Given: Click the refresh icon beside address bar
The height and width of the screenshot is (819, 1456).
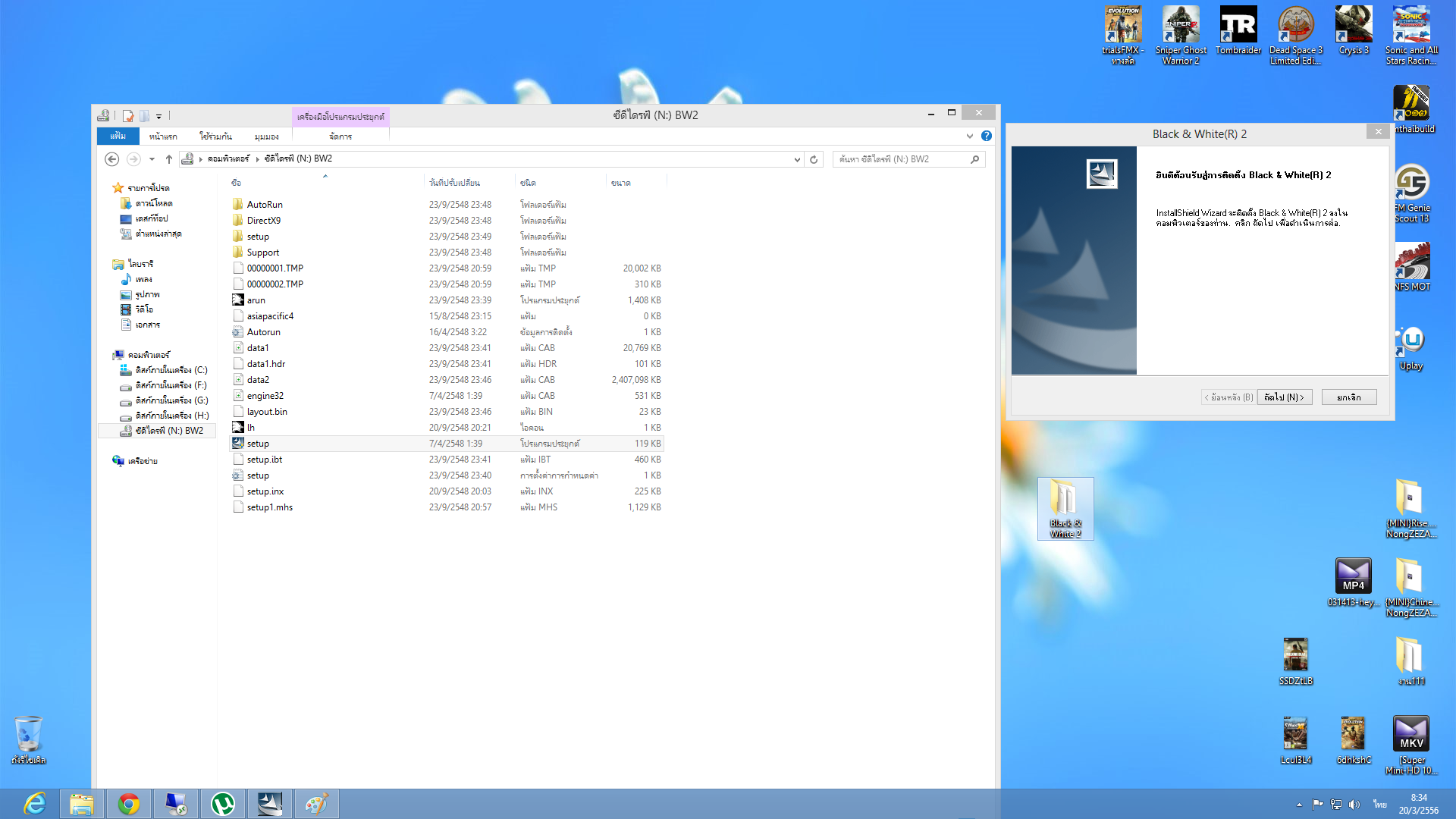Looking at the screenshot, I should [x=814, y=159].
